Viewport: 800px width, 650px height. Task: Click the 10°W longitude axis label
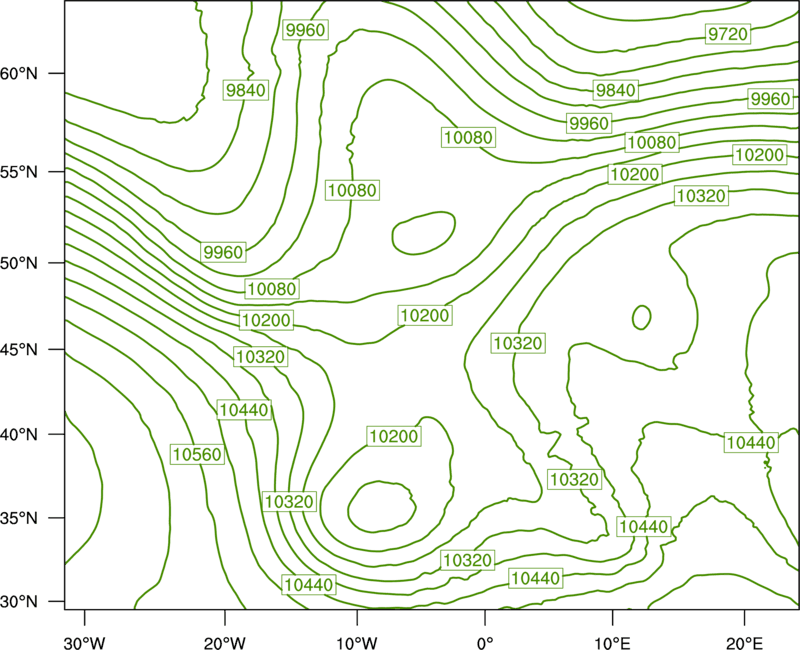click(357, 642)
